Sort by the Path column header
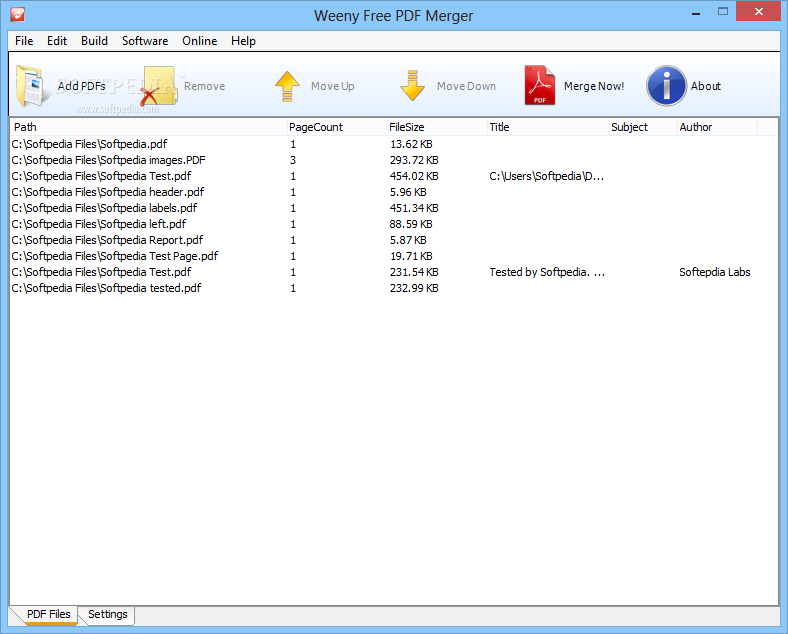 [x=149, y=127]
